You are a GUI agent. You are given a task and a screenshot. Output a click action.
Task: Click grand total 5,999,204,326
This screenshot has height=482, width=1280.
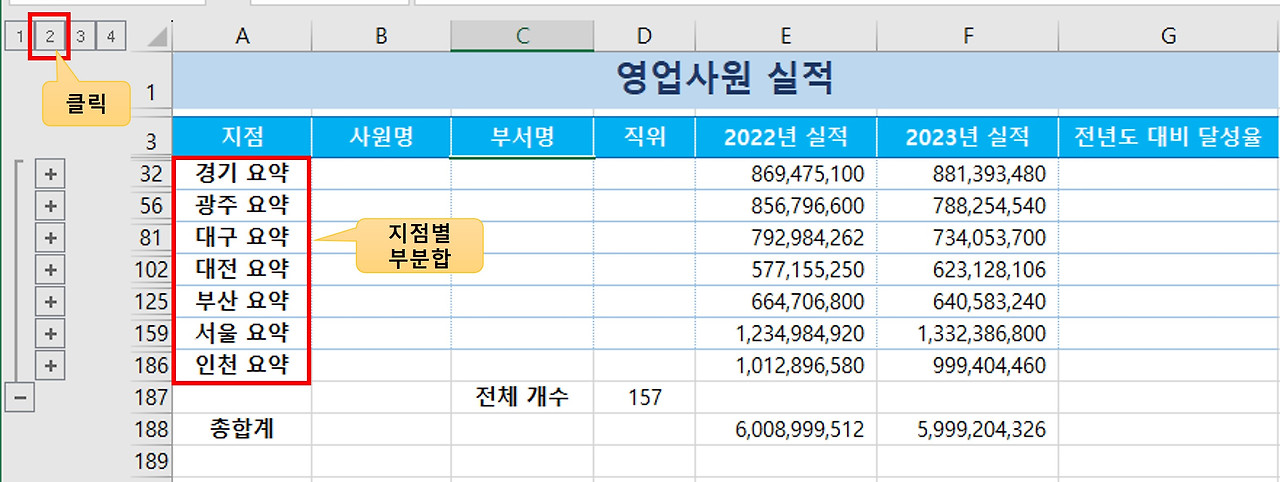[967, 430]
